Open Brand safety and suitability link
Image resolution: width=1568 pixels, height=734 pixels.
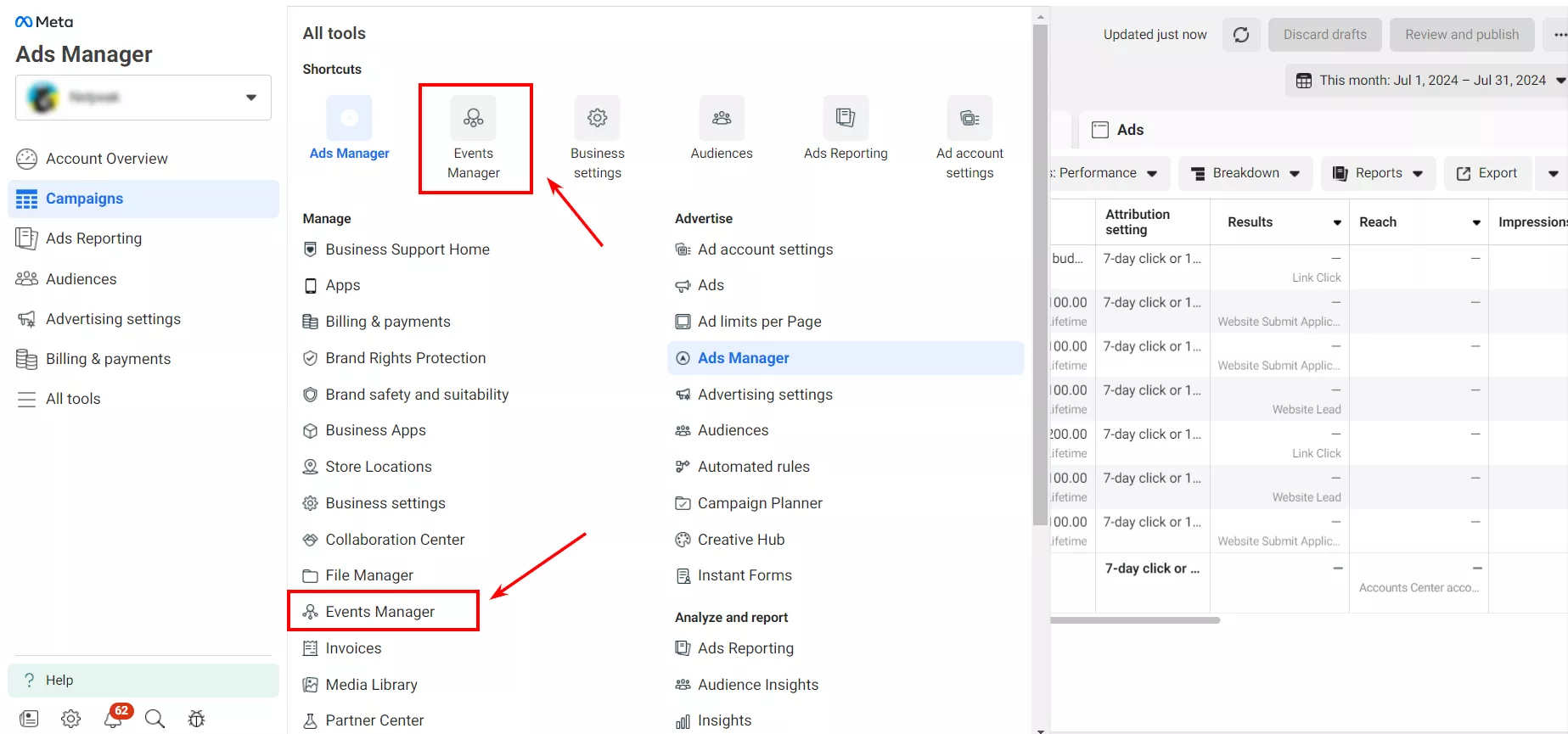pyautogui.click(x=417, y=395)
